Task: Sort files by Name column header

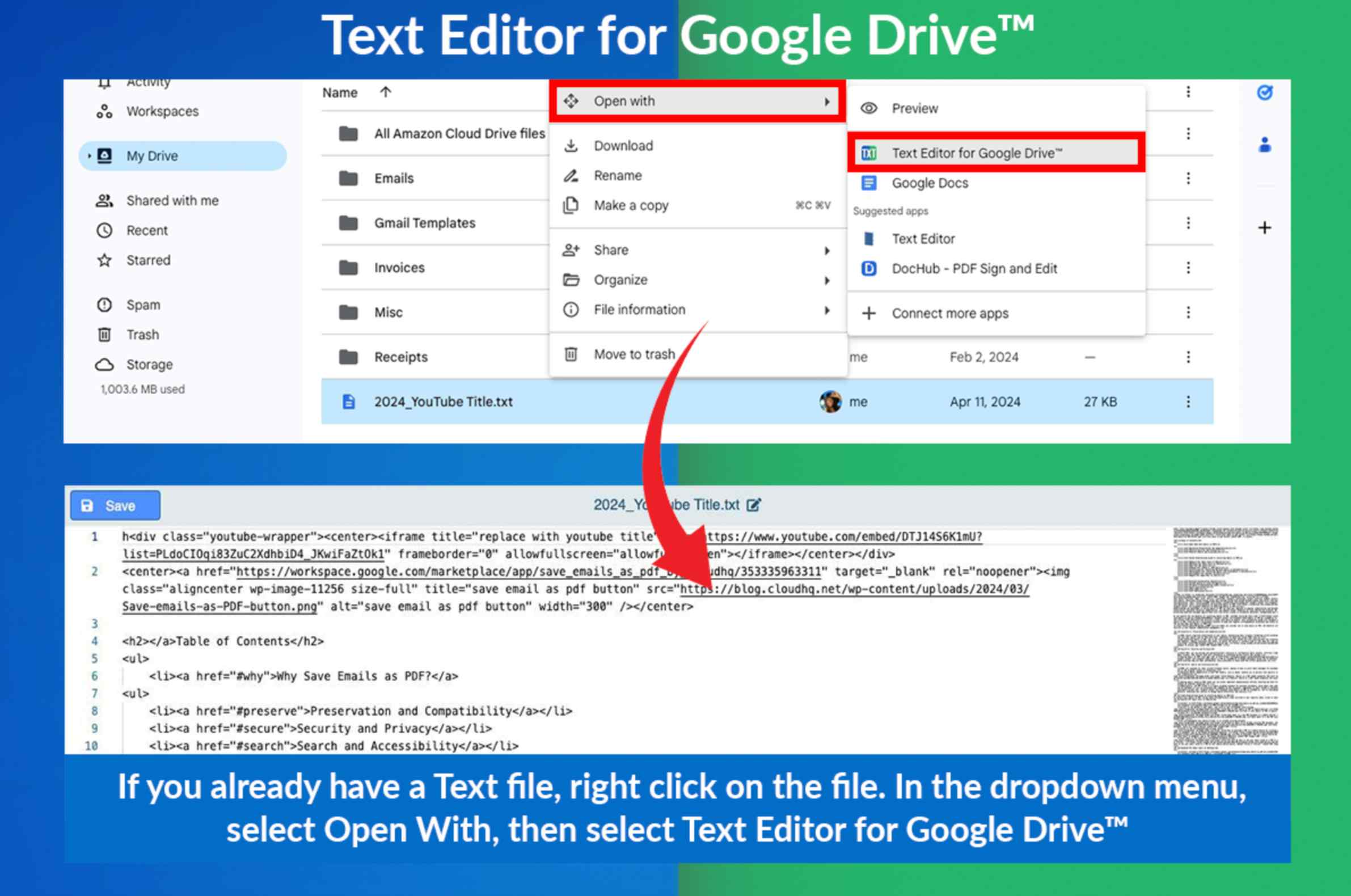Action: click(x=340, y=92)
